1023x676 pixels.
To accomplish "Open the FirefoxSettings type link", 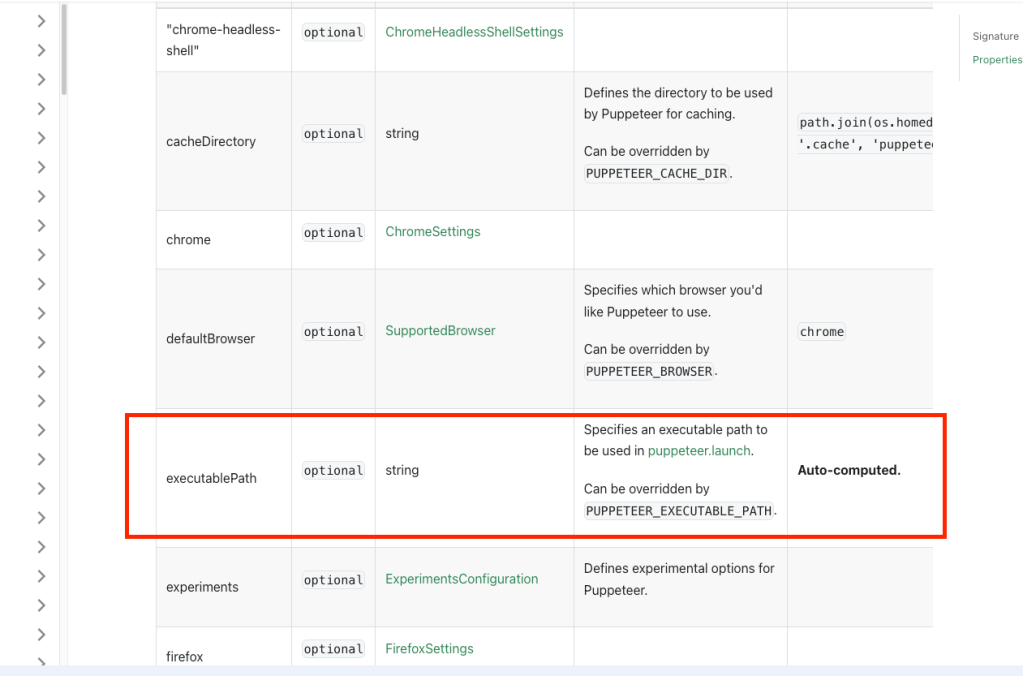I will [429, 649].
